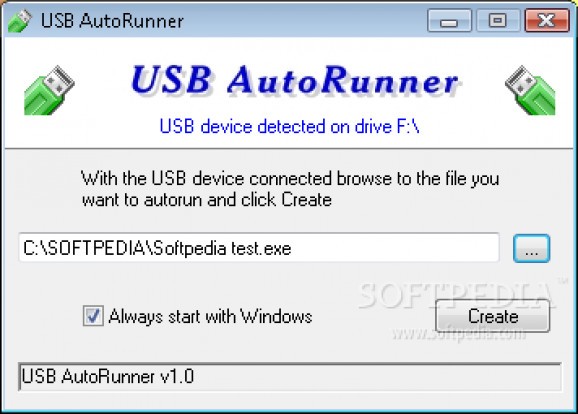Click the 'USB AutoRunner v1.0' status bar

290,377
